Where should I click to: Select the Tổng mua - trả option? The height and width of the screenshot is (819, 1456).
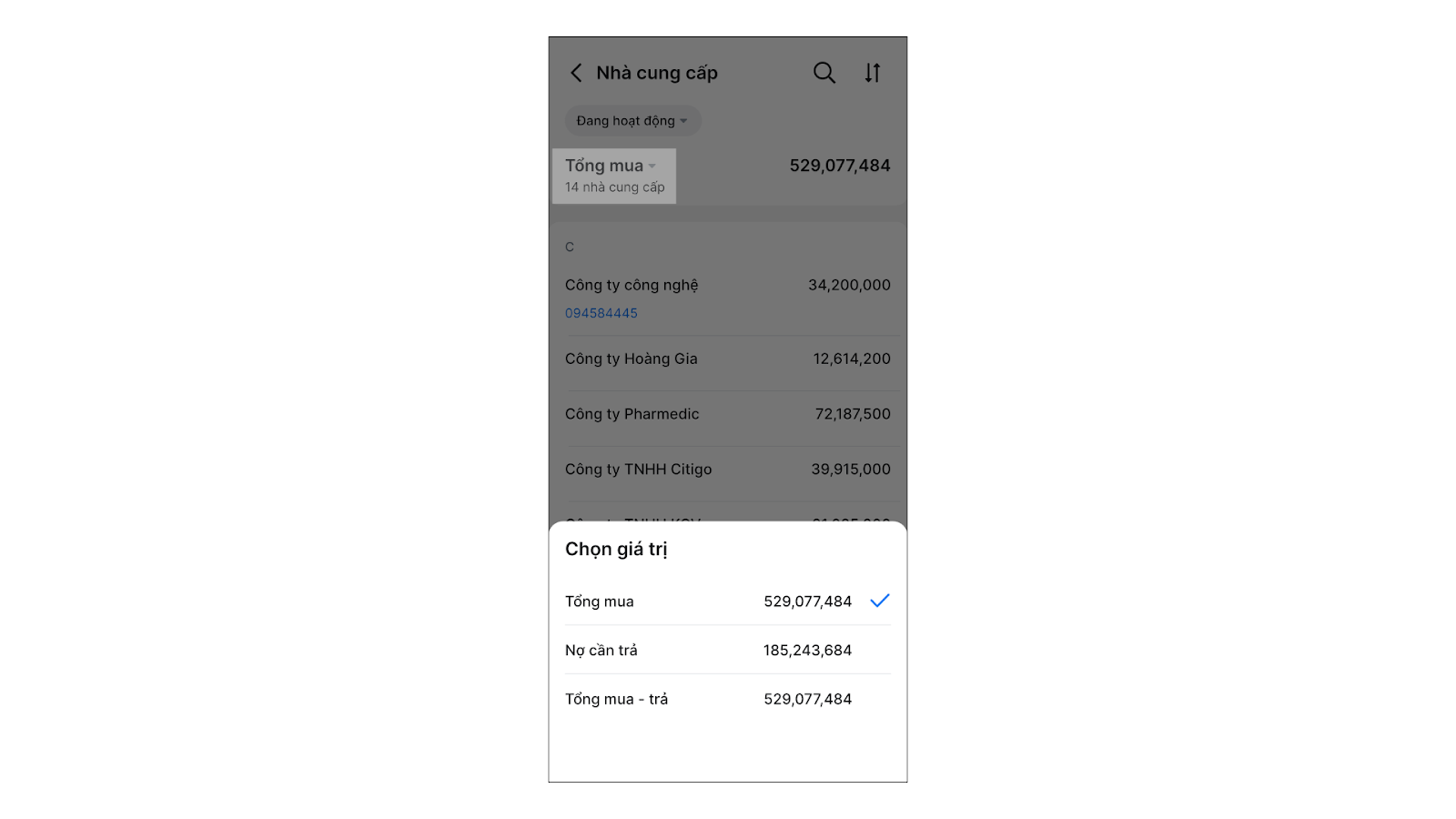(x=728, y=699)
